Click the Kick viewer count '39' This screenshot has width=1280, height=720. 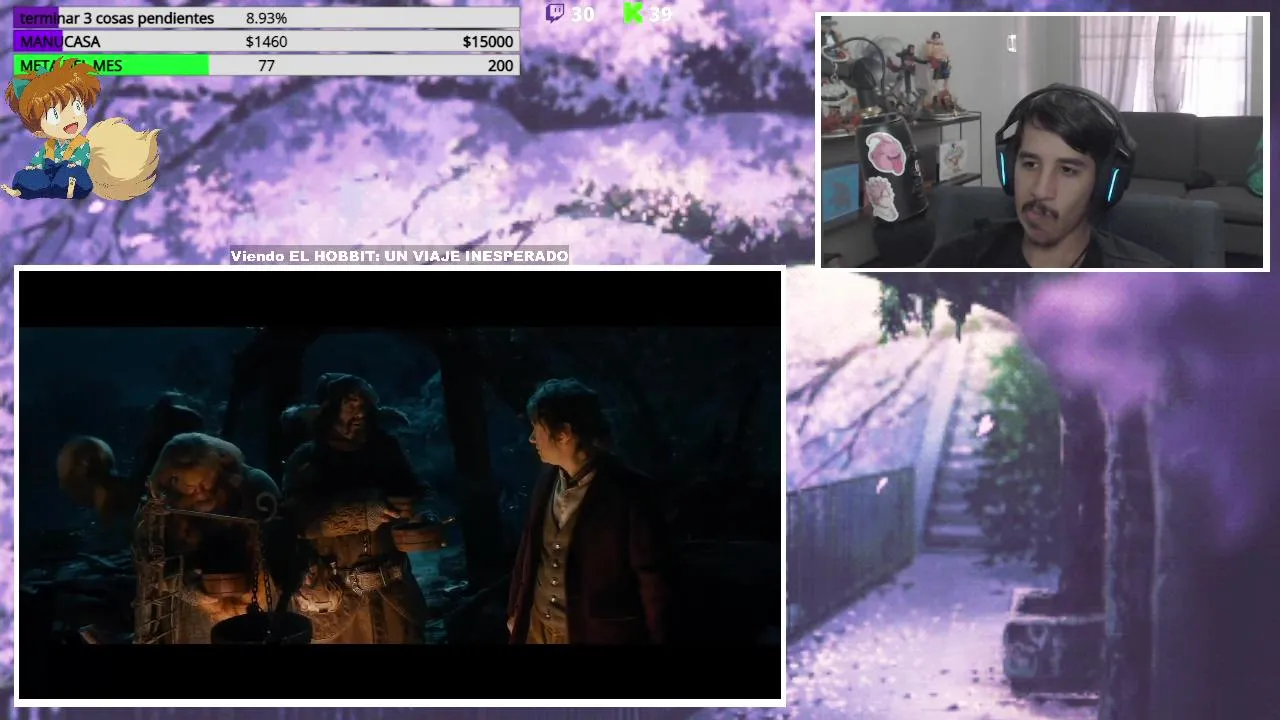click(x=660, y=13)
